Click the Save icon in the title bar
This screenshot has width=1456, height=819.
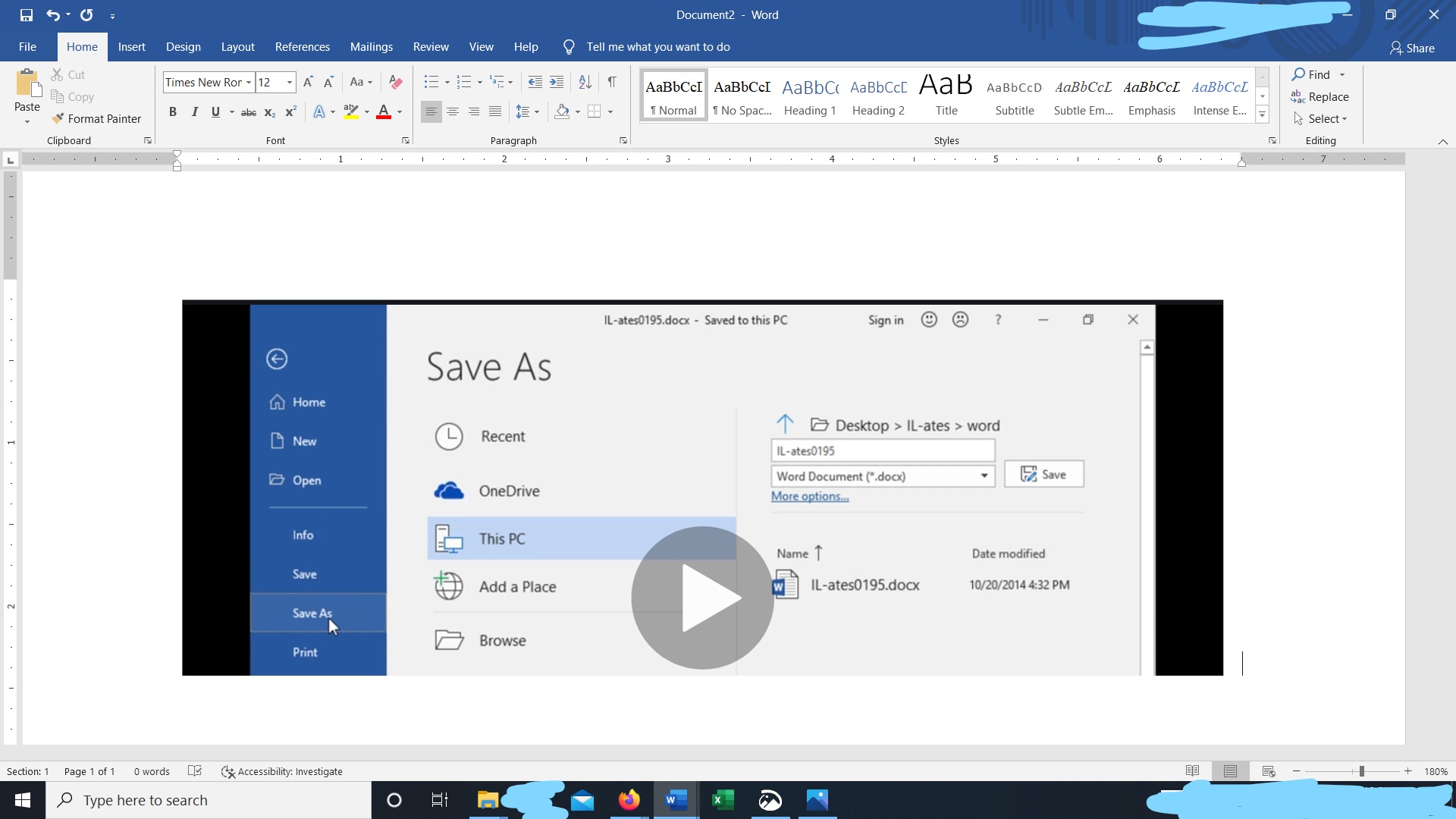[27, 14]
